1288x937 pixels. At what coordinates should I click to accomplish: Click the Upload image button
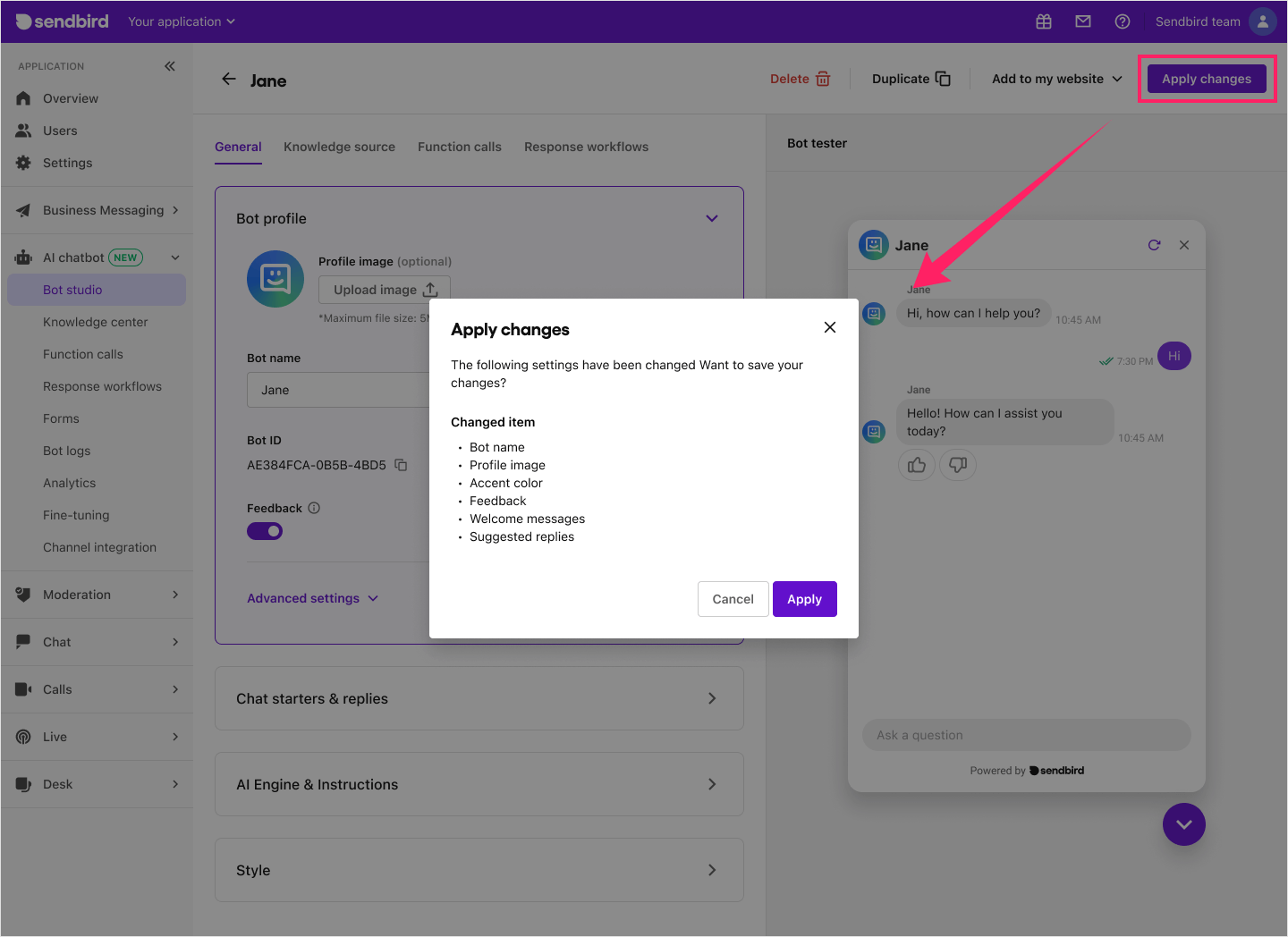pyautogui.click(x=385, y=290)
